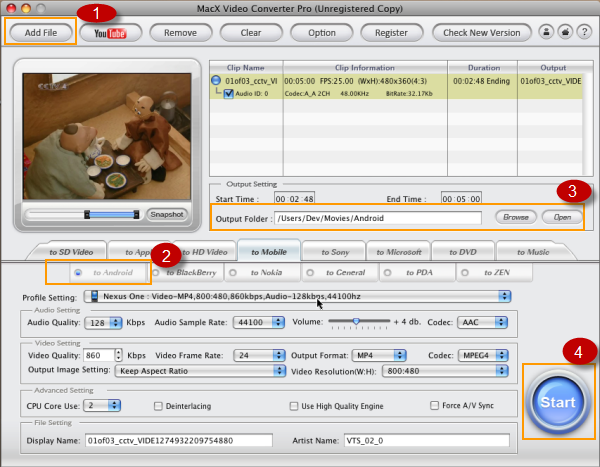Screen dimensions: 600x467
Task: Enable Force A/V Sync checkbox
Action: tap(434, 405)
